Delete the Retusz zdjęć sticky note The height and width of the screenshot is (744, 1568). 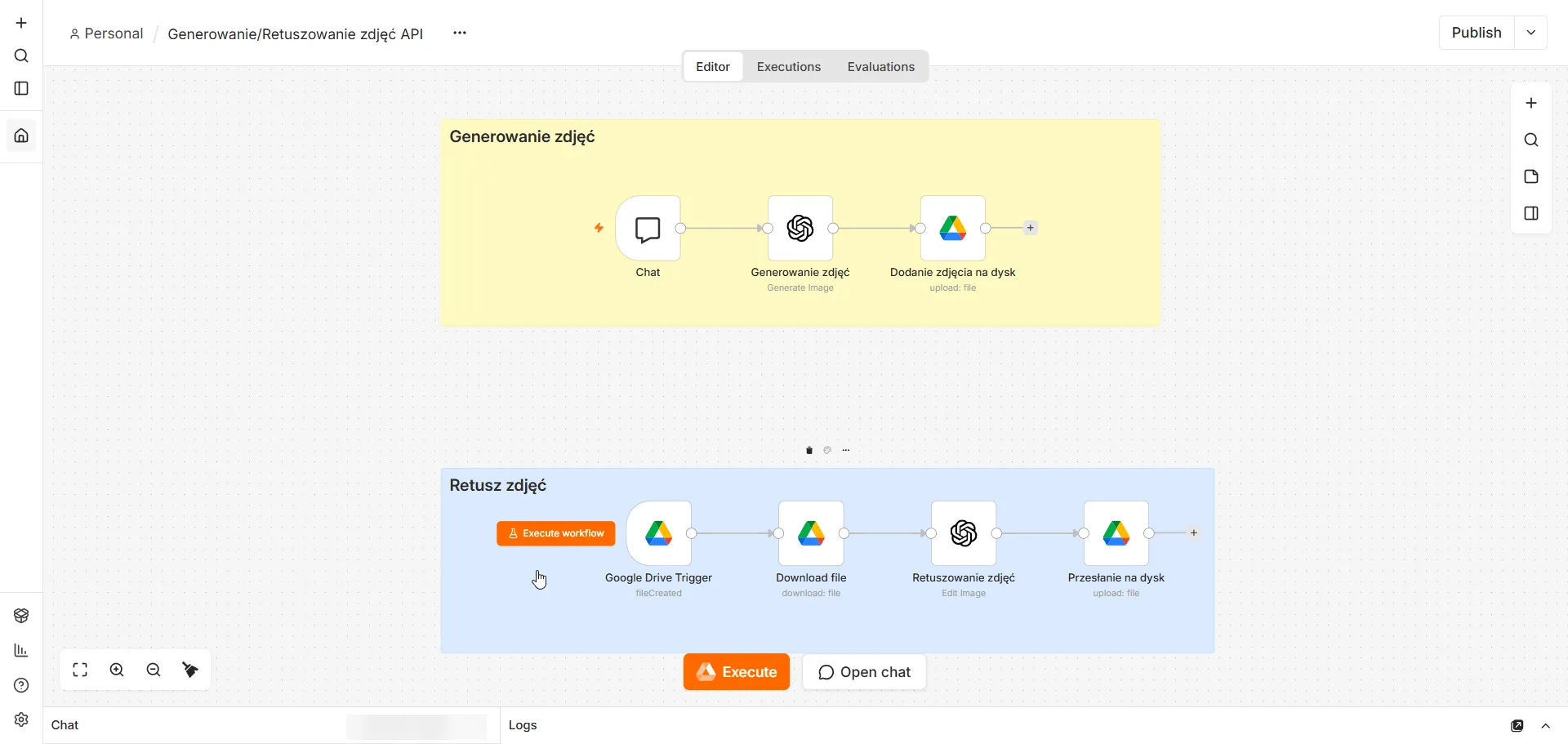tap(809, 450)
